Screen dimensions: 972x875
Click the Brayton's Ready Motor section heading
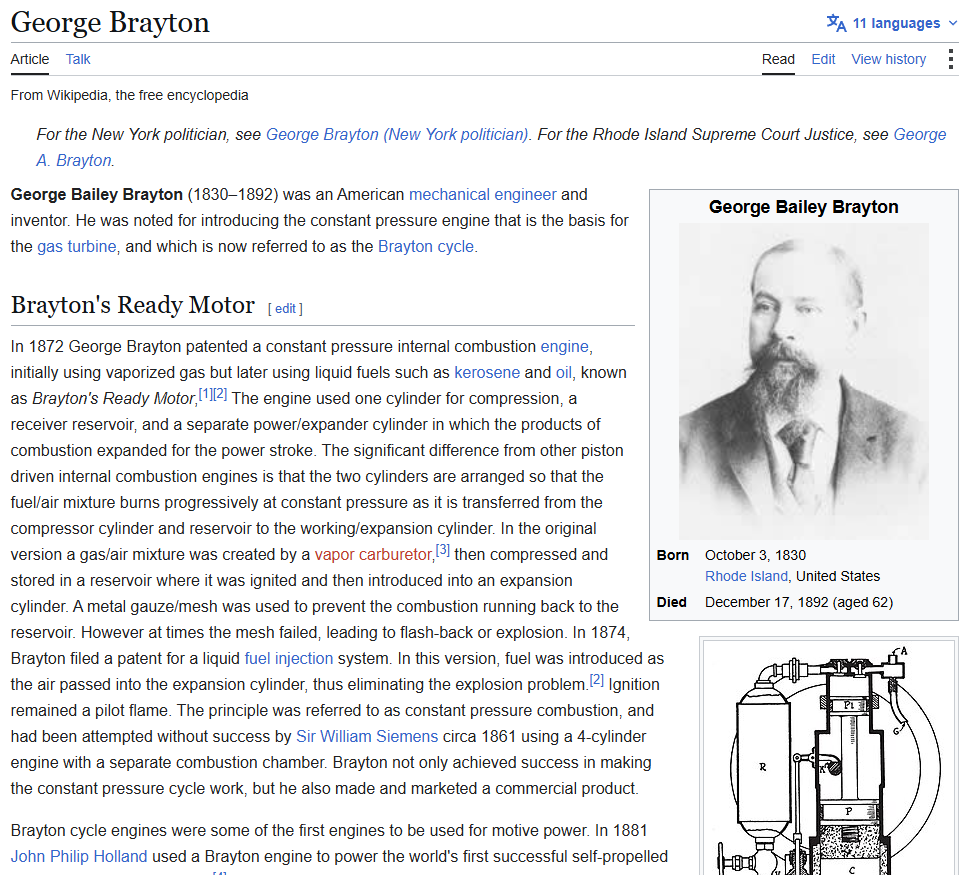pyautogui.click(x=133, y=306)
